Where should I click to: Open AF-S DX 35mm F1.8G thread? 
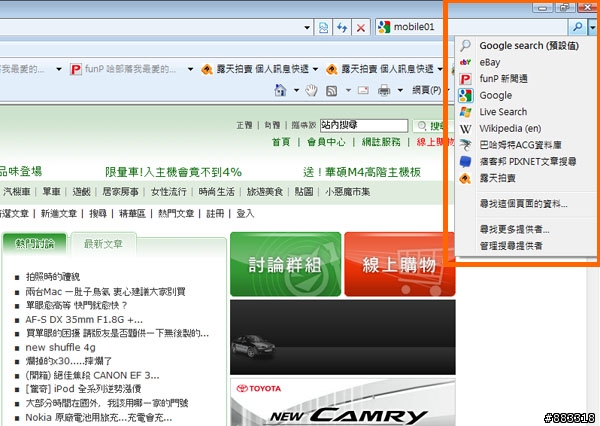point(84,320)
